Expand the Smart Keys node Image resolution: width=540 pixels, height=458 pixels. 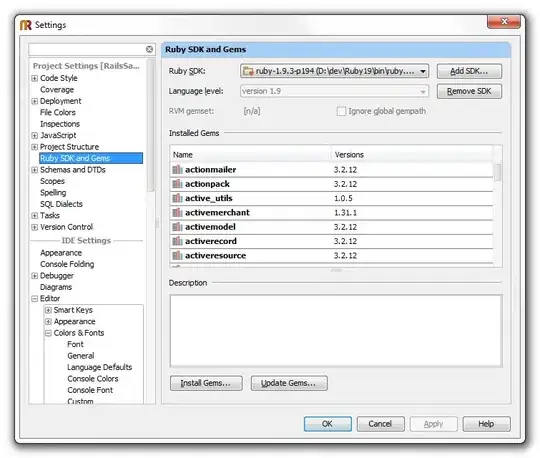[48, 310]
